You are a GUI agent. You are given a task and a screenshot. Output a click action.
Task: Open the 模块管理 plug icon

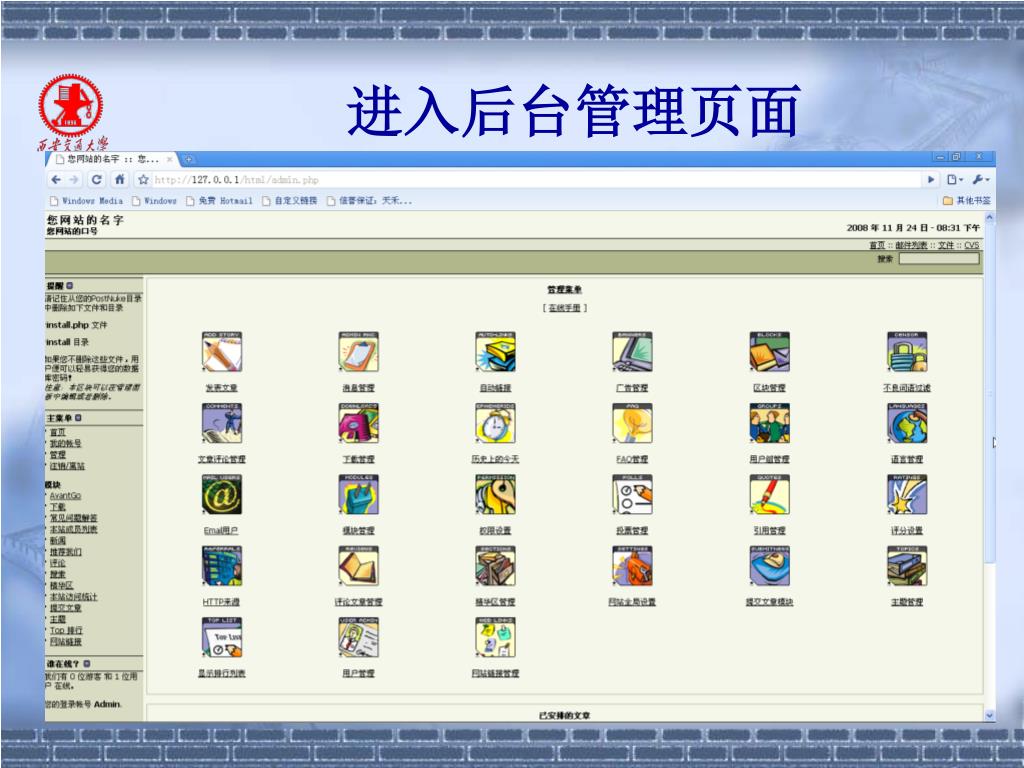pyautogui.click(x=359, y=494)
